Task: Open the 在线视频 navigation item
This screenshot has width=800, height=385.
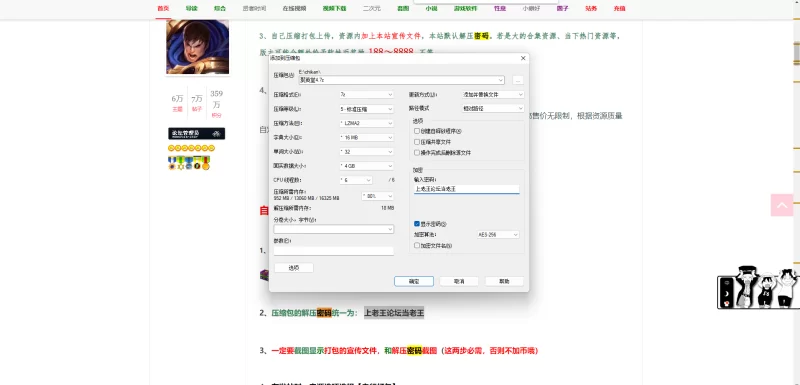Action: [294, 9]
